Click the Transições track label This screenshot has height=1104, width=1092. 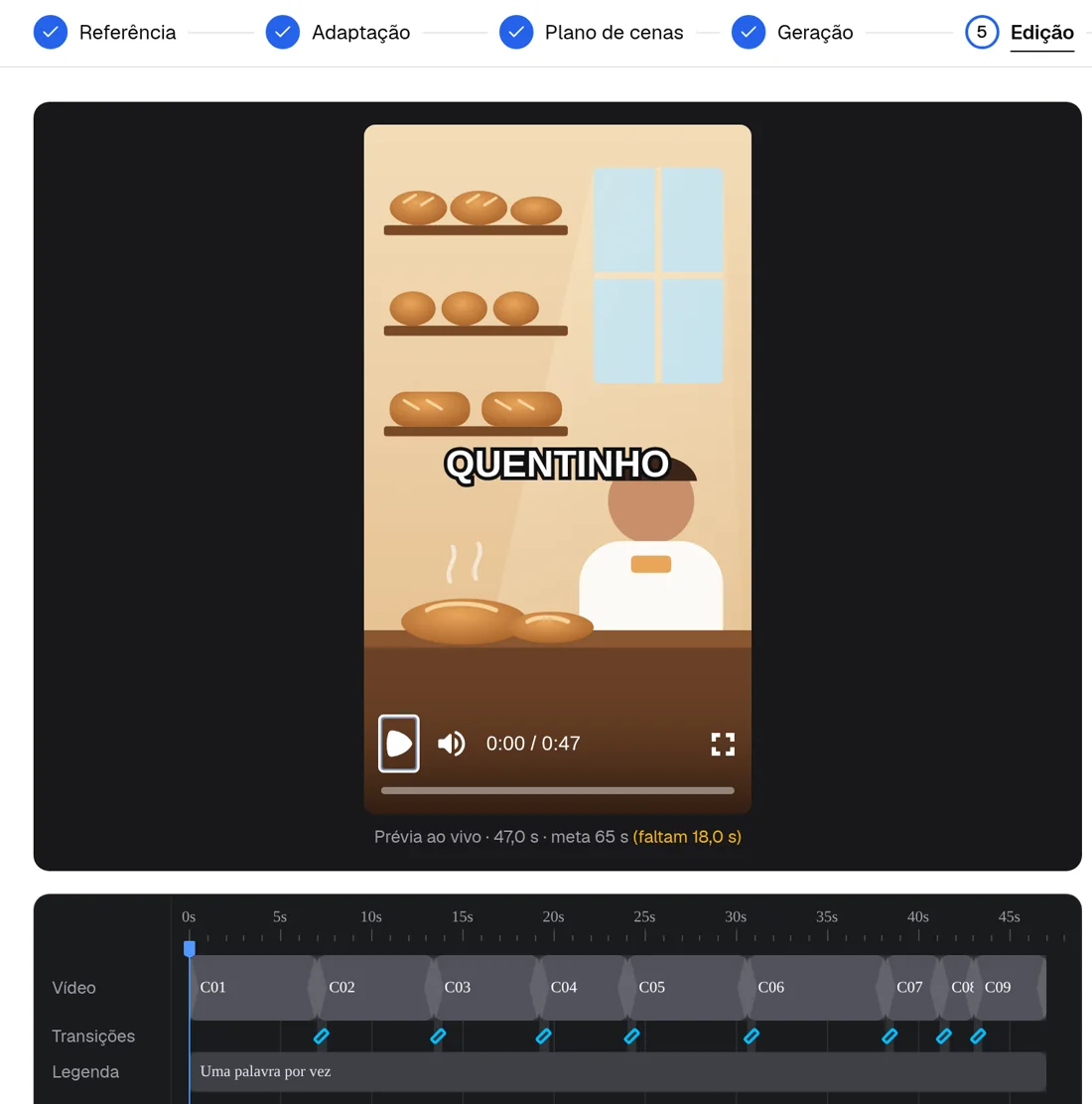pyautogui.click(x=93, y=1036)
